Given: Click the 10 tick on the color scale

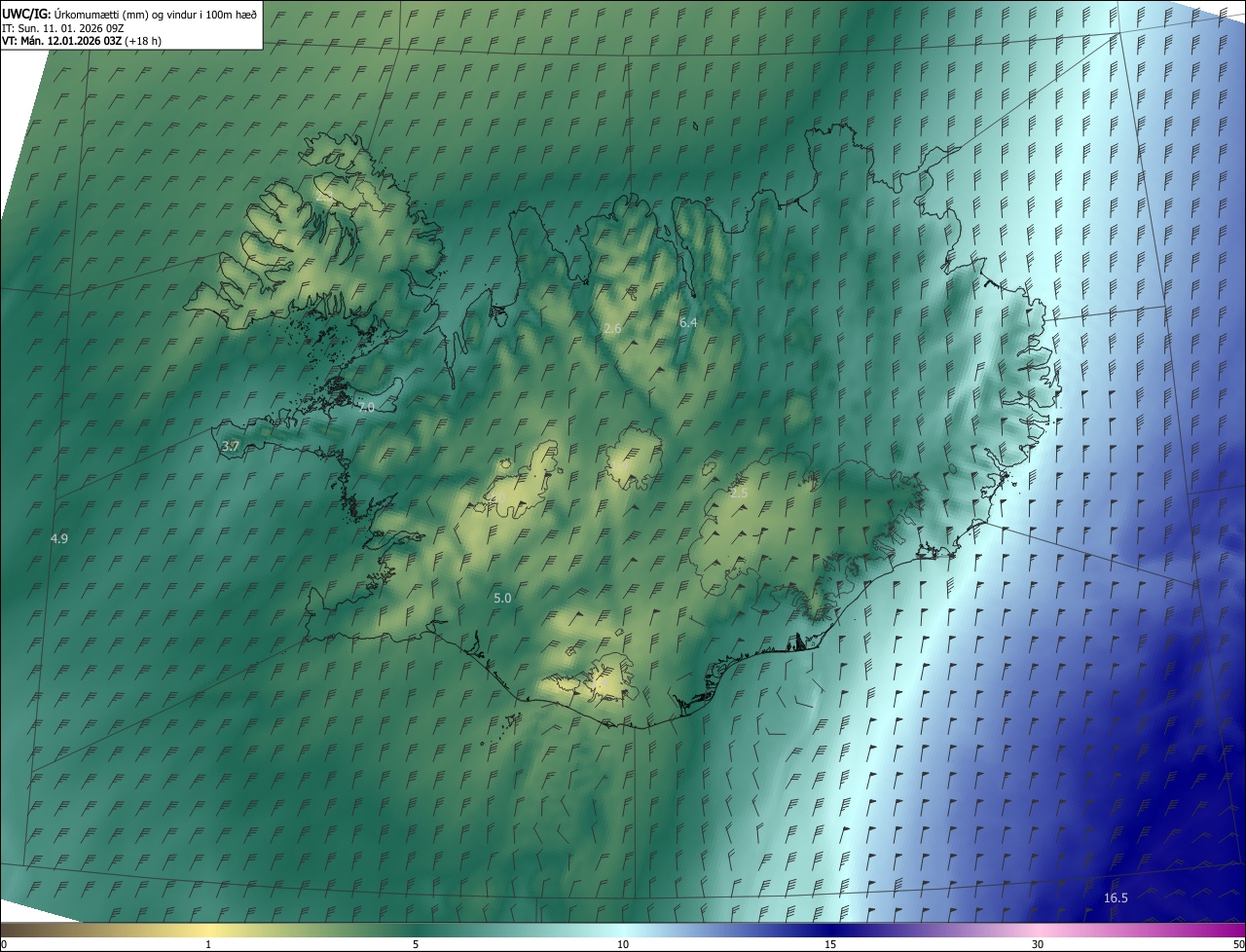Looking at the screenshot, I should click(x=623, y=944).
